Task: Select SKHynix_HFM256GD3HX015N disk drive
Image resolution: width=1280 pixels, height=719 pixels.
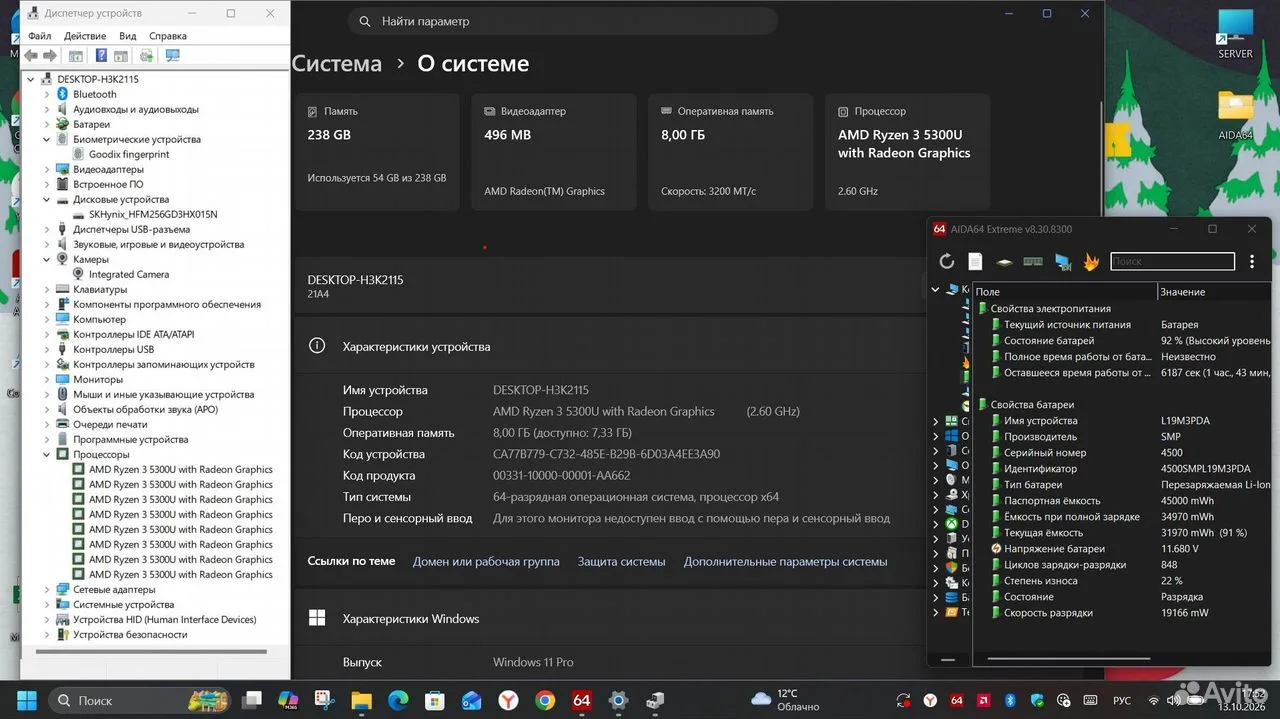Action: [x=153, y=214]
